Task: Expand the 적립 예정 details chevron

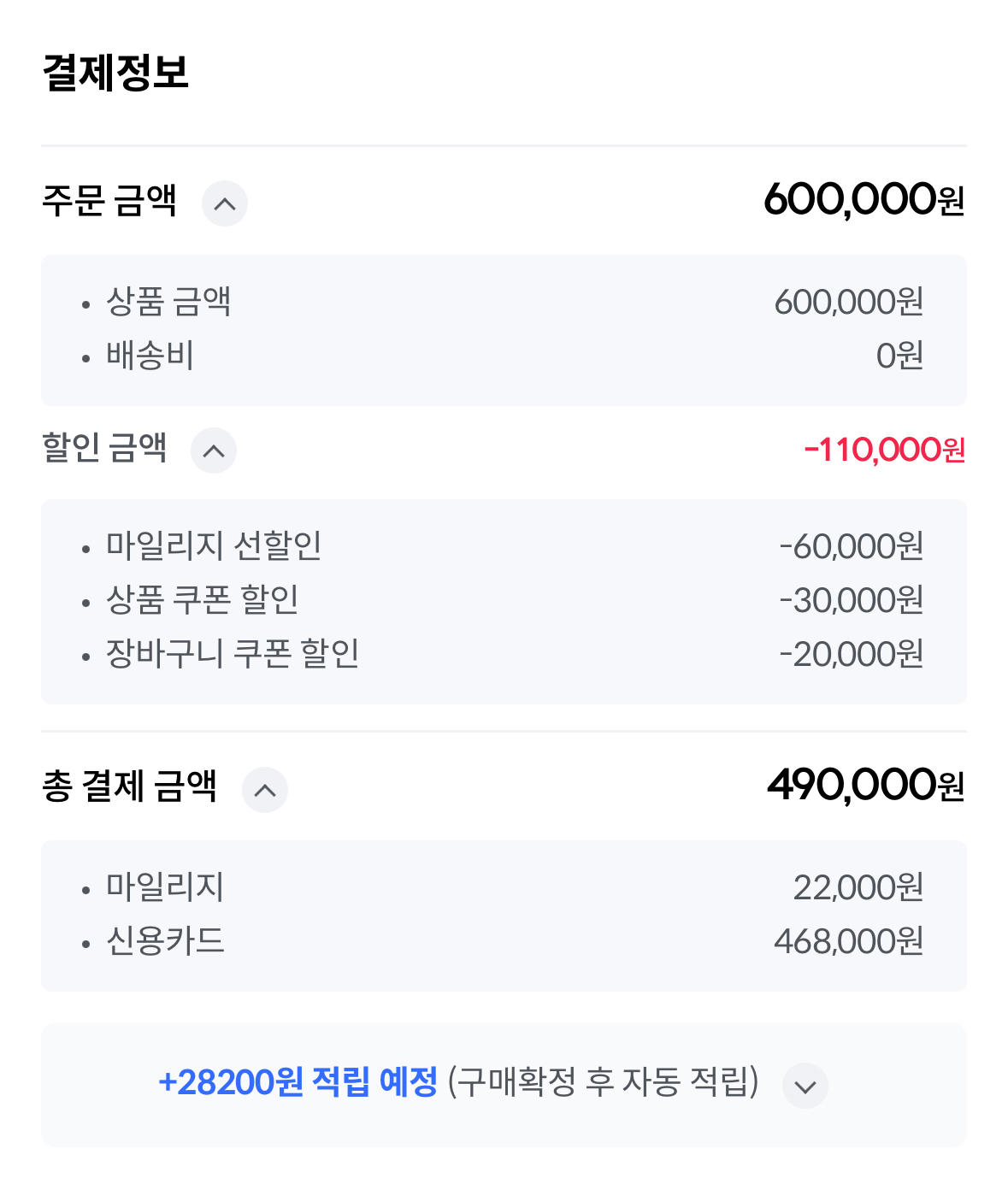Action: [x=805, y=1086]
